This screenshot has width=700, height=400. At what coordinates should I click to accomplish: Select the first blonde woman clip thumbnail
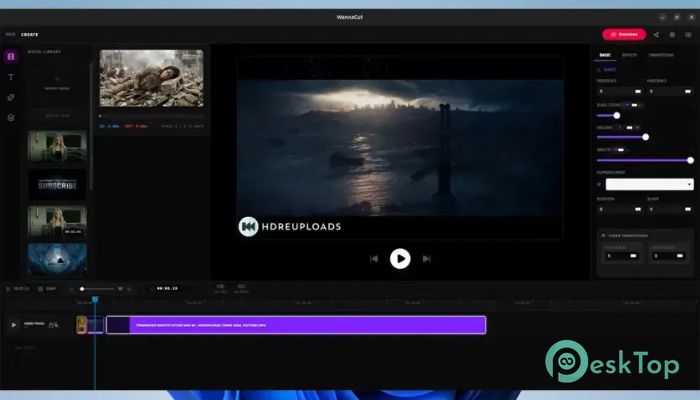[57, 146]
